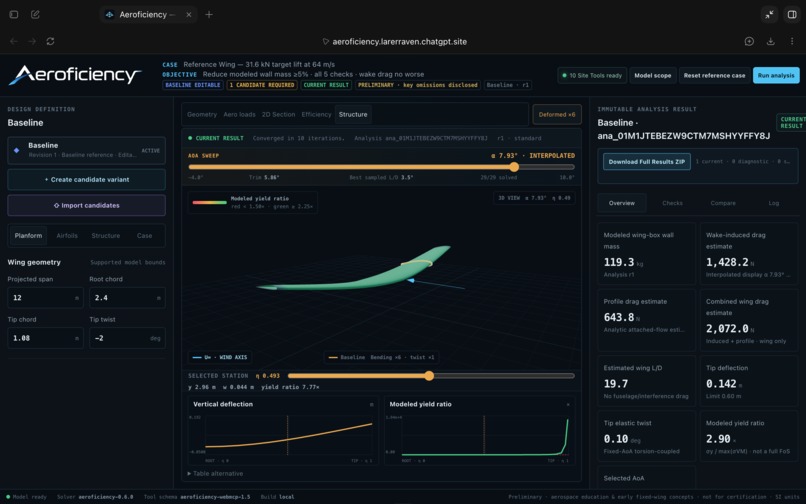Edit the Projected span field
The height and width of the screenshot is (504, 806).
tap(45, 298)
